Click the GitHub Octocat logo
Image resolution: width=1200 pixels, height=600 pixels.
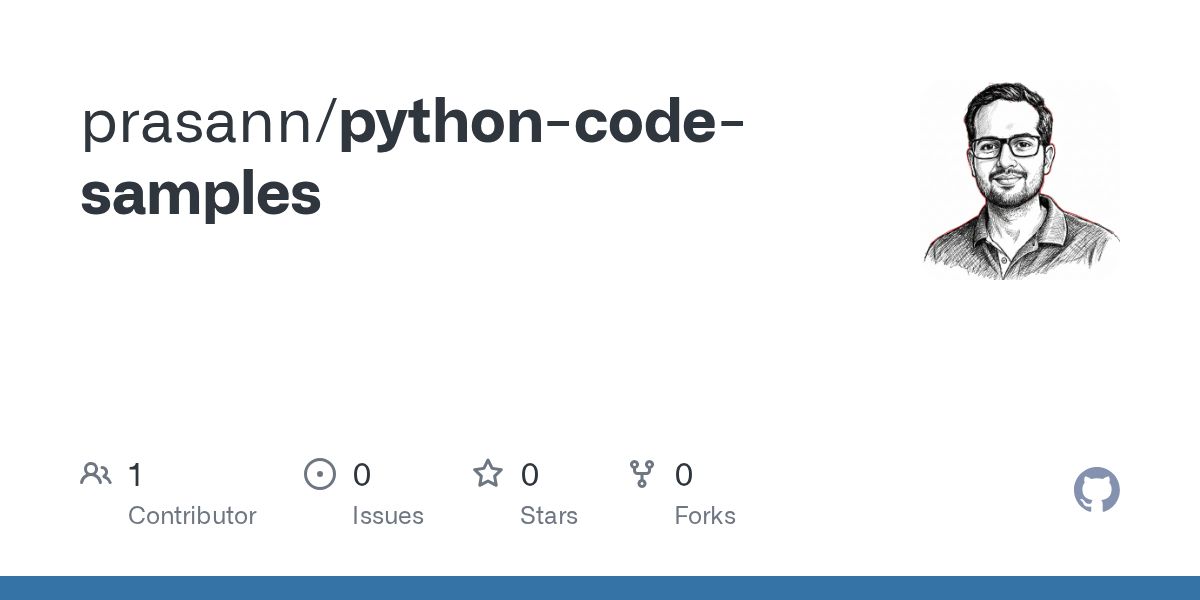coord(1097,490)
